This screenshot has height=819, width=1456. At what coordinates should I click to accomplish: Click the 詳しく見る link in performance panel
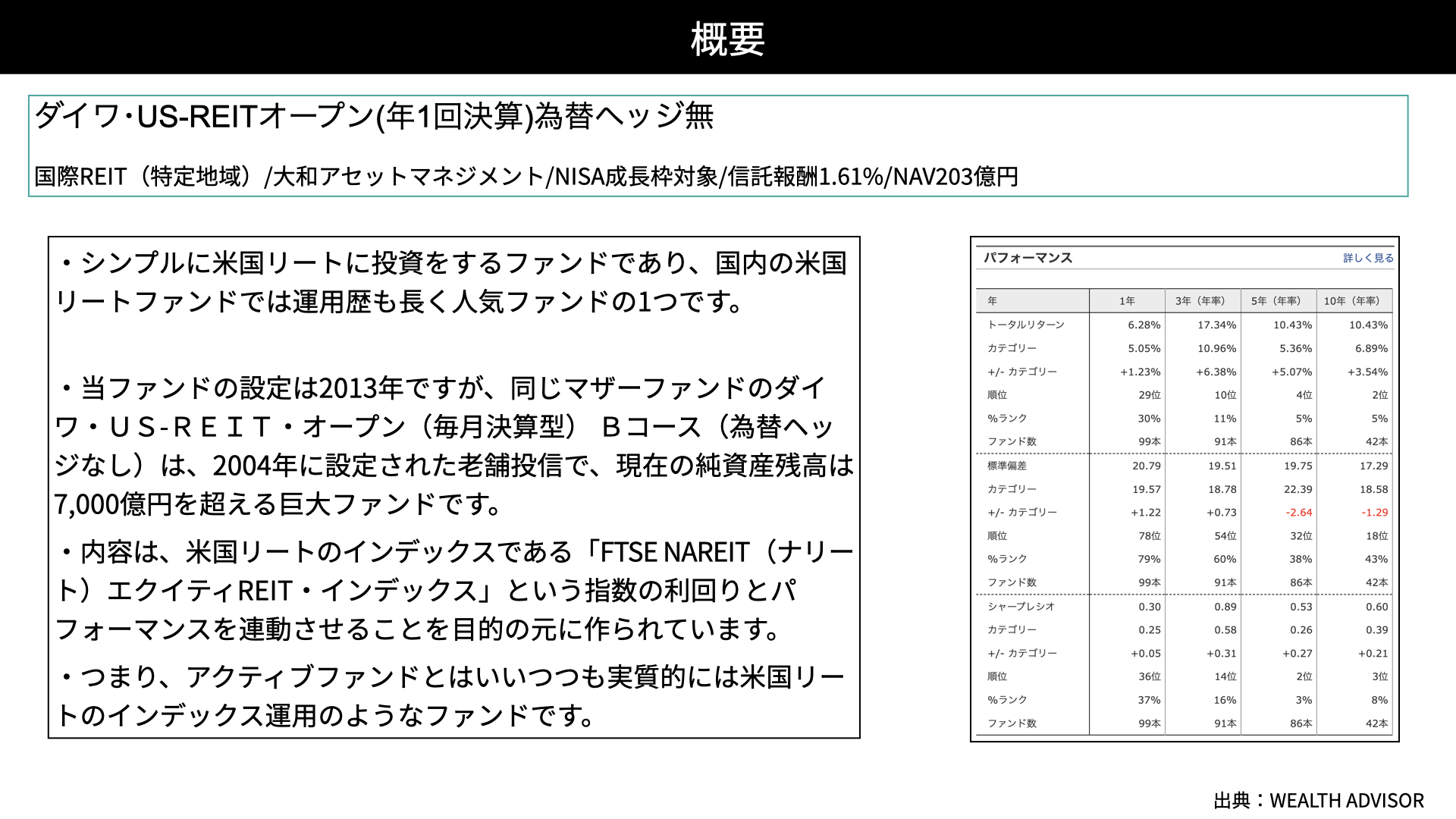[x=1368, y=258]
